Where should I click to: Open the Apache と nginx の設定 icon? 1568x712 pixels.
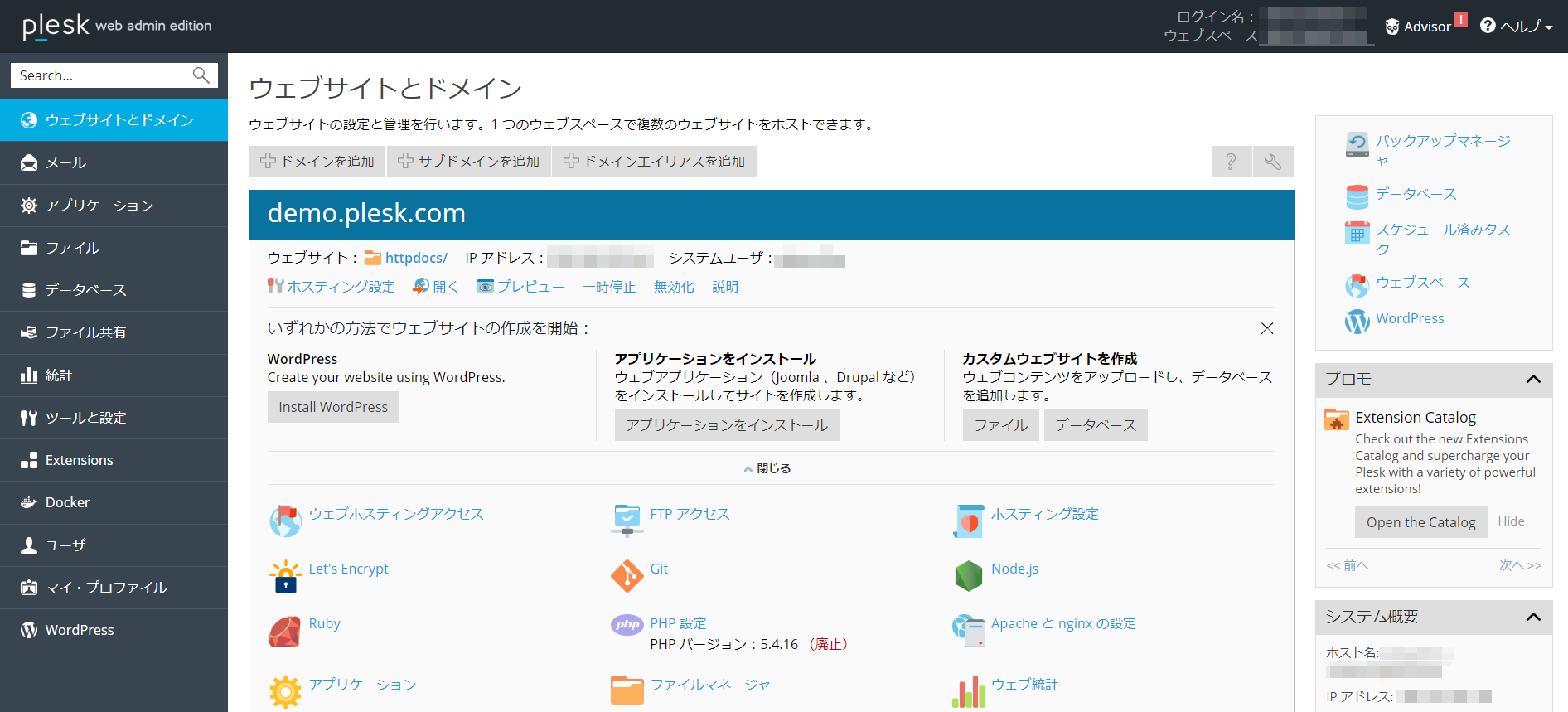tap(968, 631)
